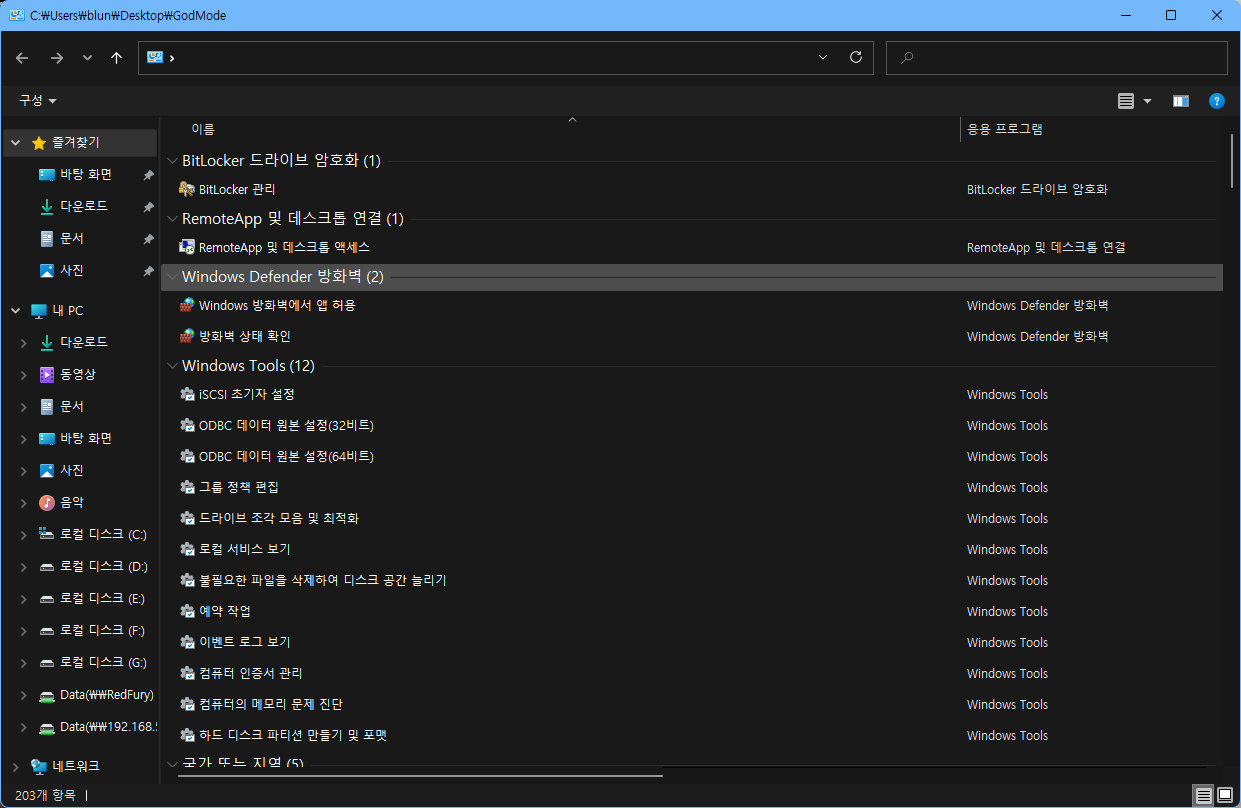Expand the 동영상 folder node
Screen dimensions: 1241x808
click(24, 375)
